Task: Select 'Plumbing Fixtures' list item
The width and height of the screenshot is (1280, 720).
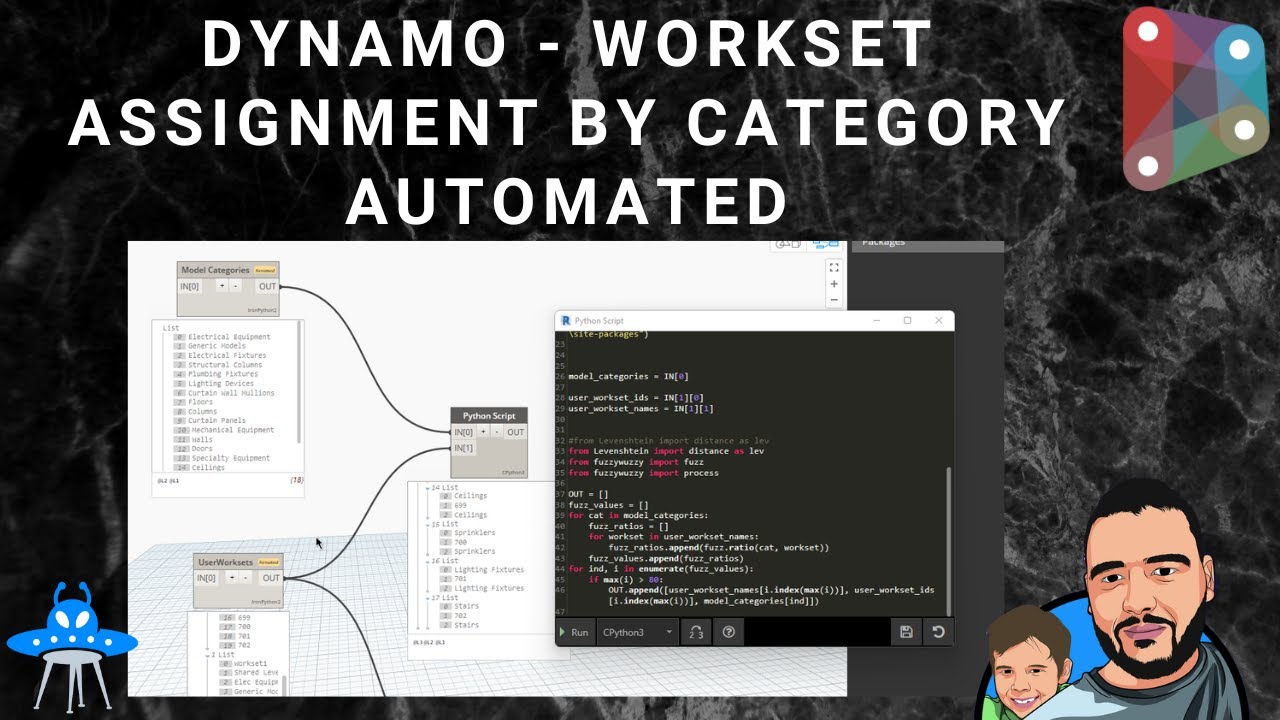Action: [225, 374]
